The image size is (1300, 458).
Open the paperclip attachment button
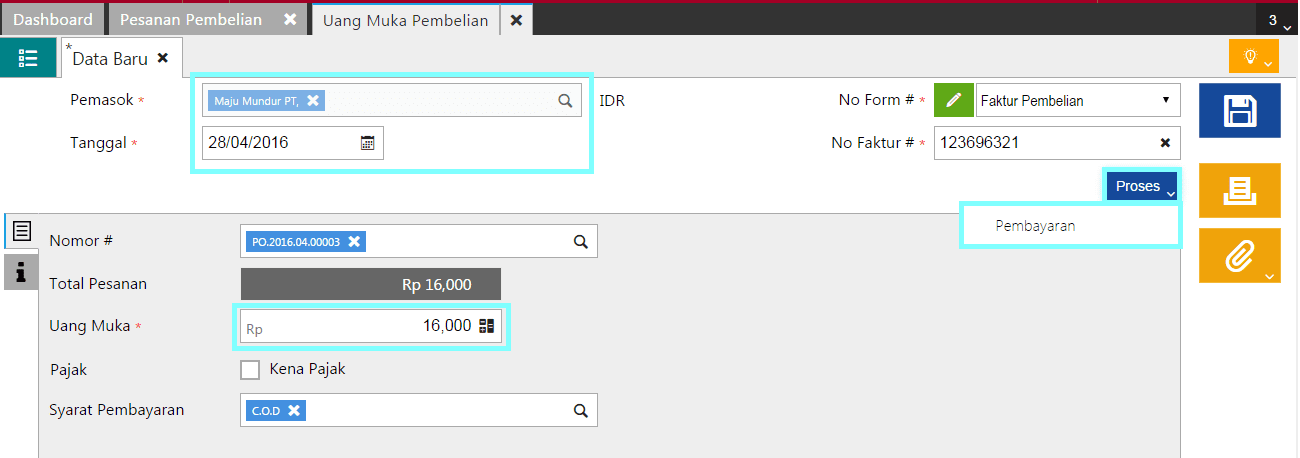pyautogui.click(x=1238, y=256)
